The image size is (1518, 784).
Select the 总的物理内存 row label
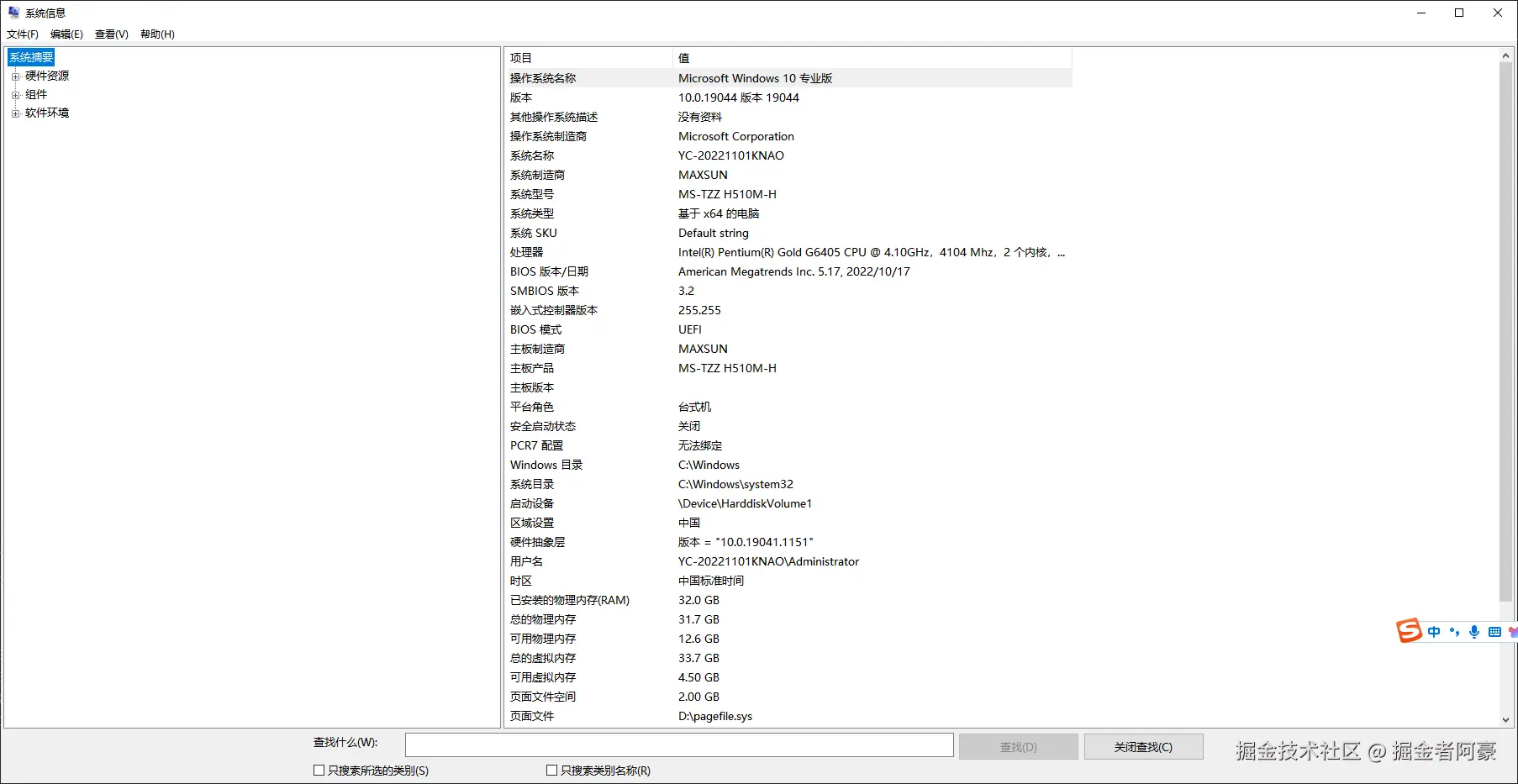click(543, 619)
